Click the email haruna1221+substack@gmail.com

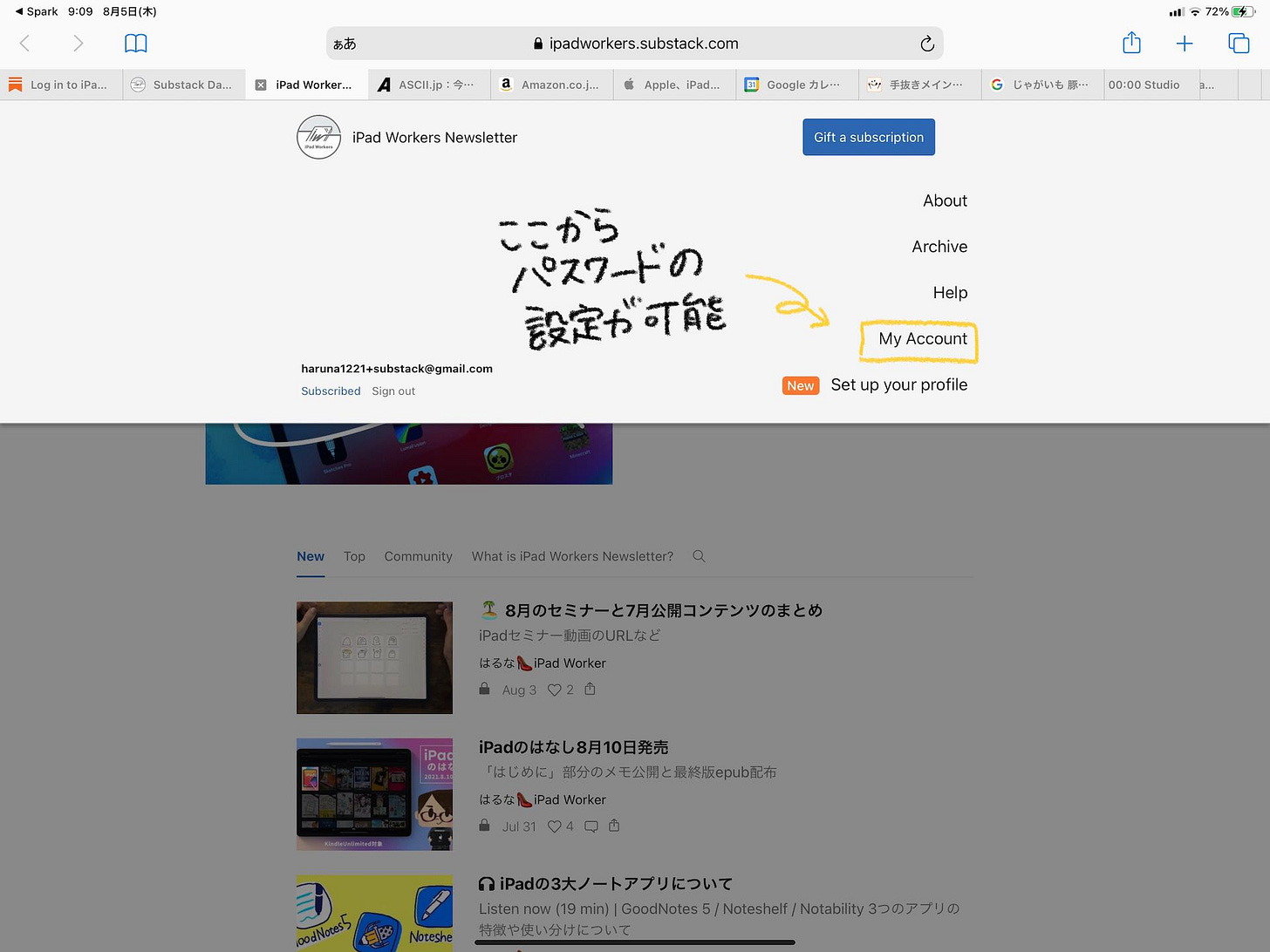pyautogui.click(x=397, y=369)
